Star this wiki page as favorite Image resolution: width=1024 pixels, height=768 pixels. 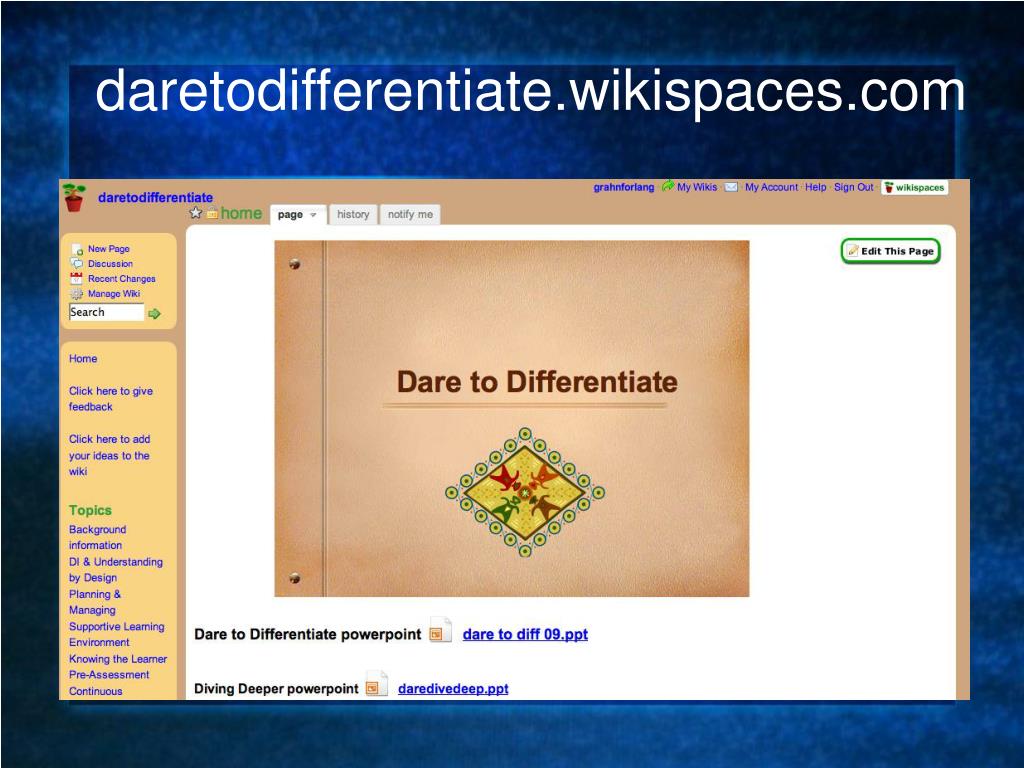(195, 213)
